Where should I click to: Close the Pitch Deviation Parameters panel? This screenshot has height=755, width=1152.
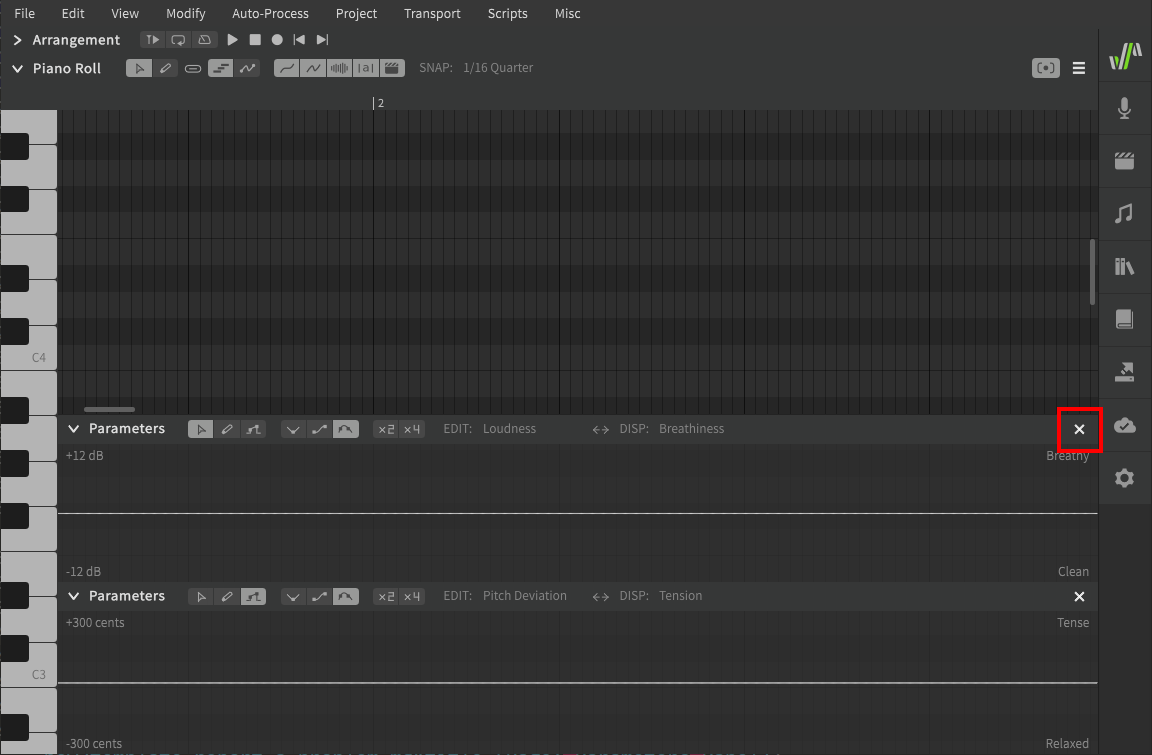(x=1079, y=597)
